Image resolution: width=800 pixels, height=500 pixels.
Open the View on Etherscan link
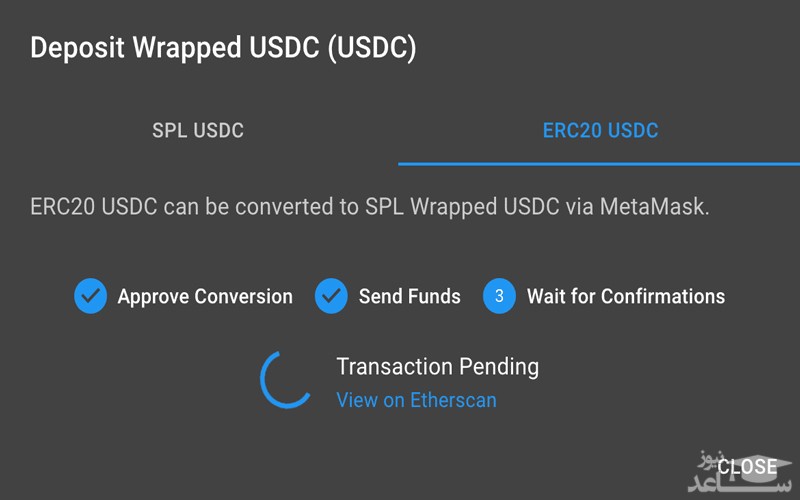pyautogui.click(x=416, y=400)
